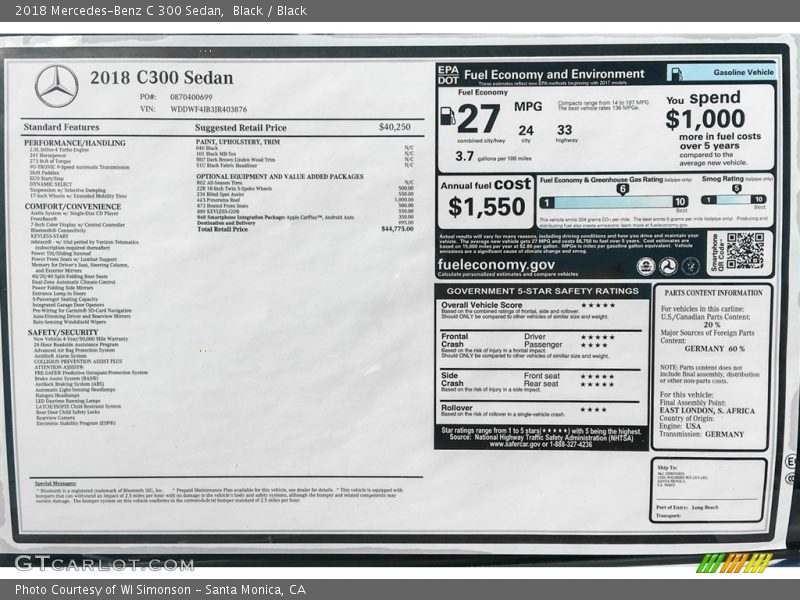Click the GERMANY 60 % entry
Viewport: 800px width, 600px height.
click(x=714, y=349)
